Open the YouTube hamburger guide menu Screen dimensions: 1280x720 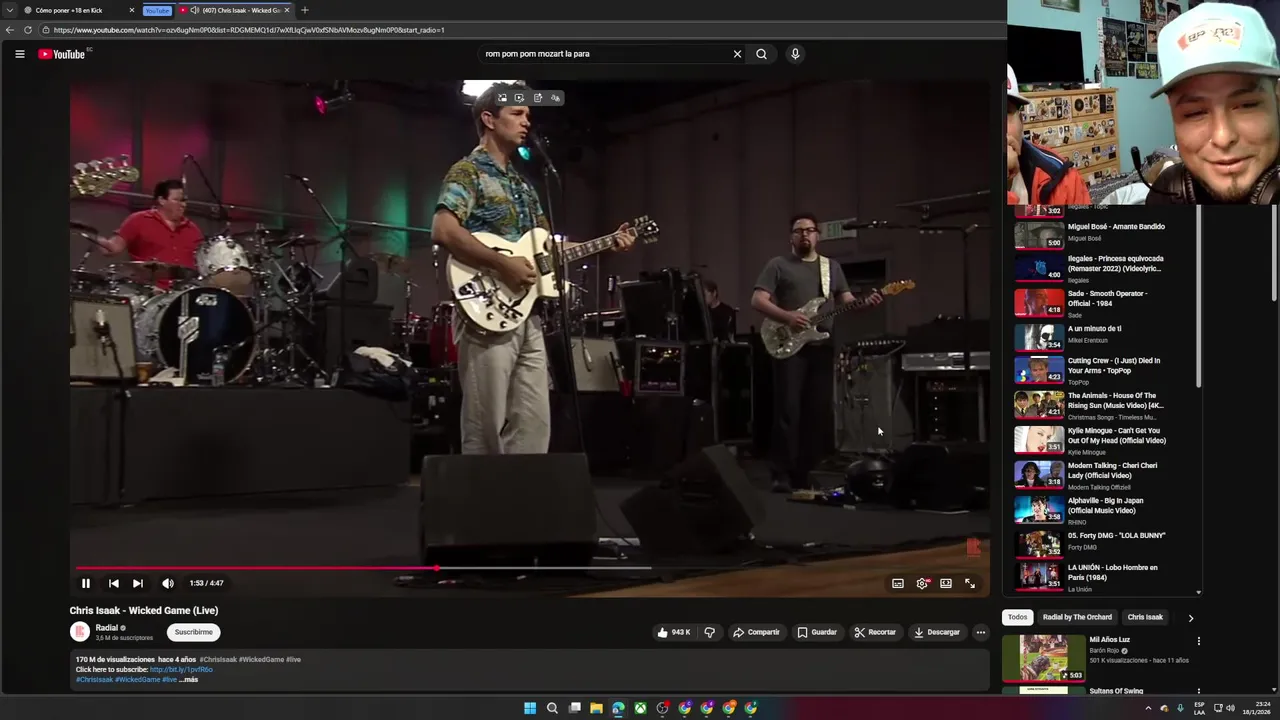[x=19, y=54]
